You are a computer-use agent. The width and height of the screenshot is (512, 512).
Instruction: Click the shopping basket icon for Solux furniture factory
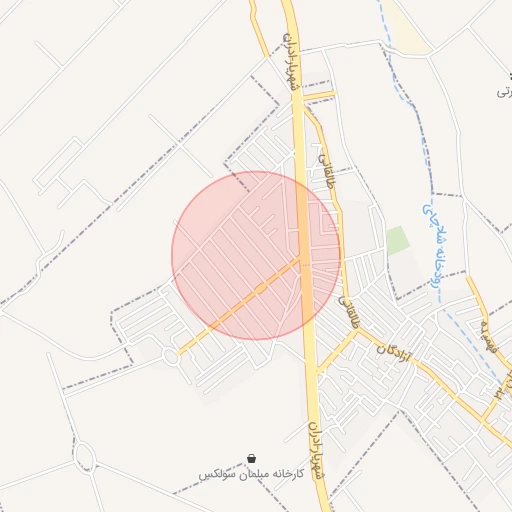coord(252,459)
